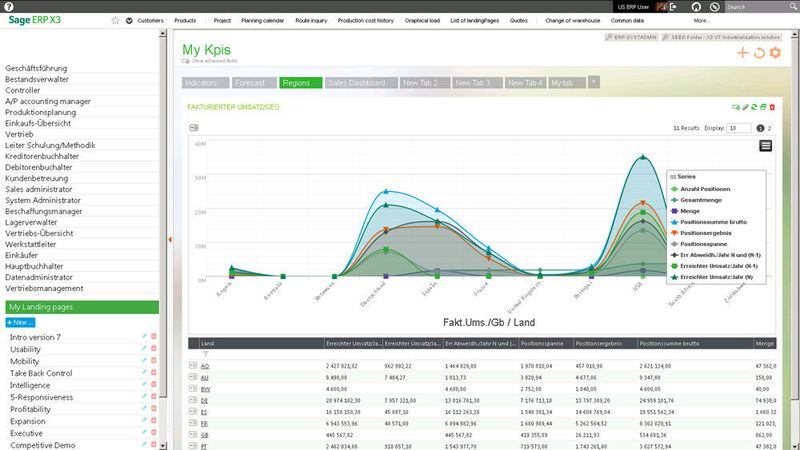Edit the widget with the pencil icon

coord(745,107)
